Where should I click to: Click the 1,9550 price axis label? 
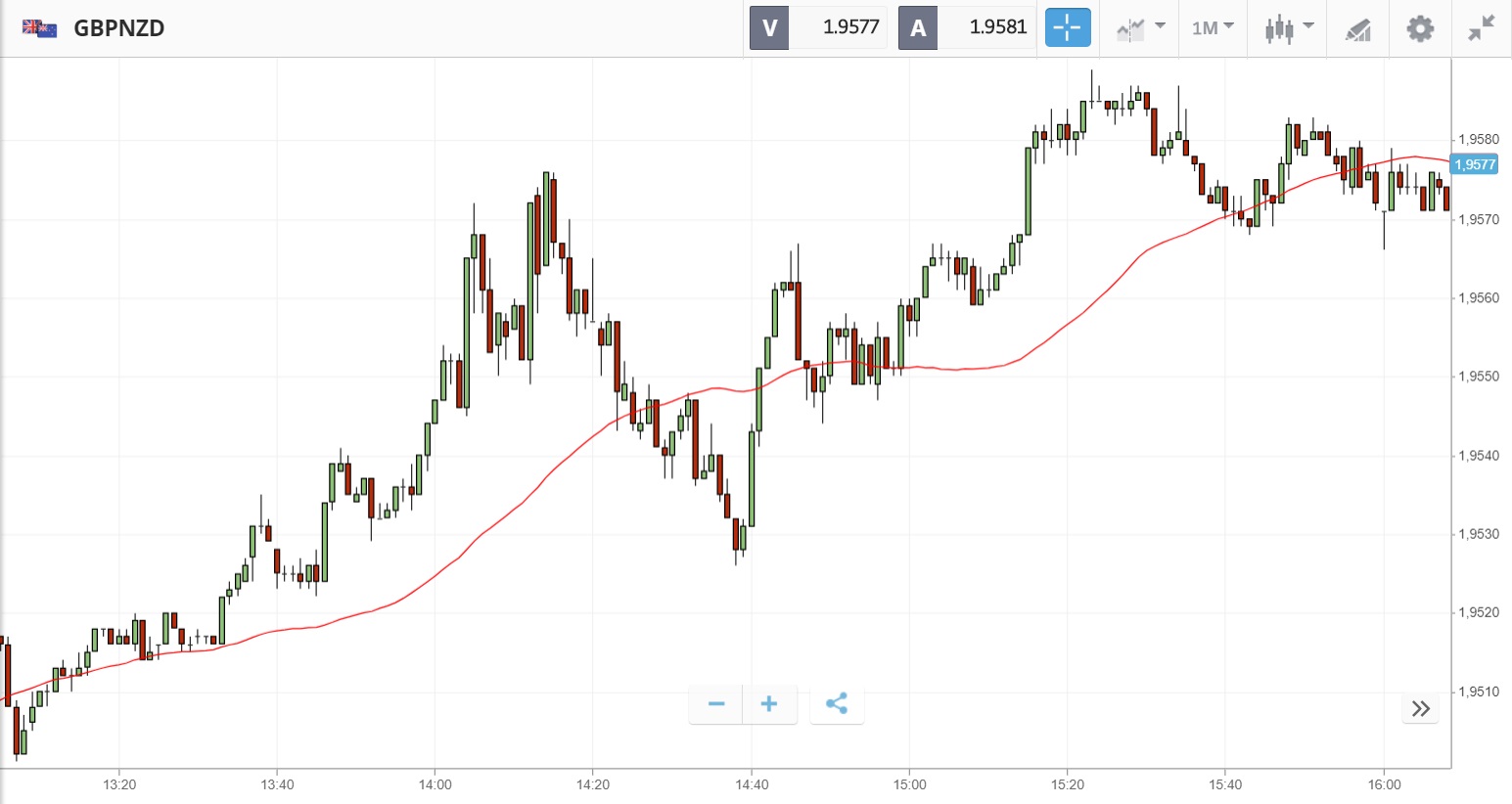(x=1478, y=377)
